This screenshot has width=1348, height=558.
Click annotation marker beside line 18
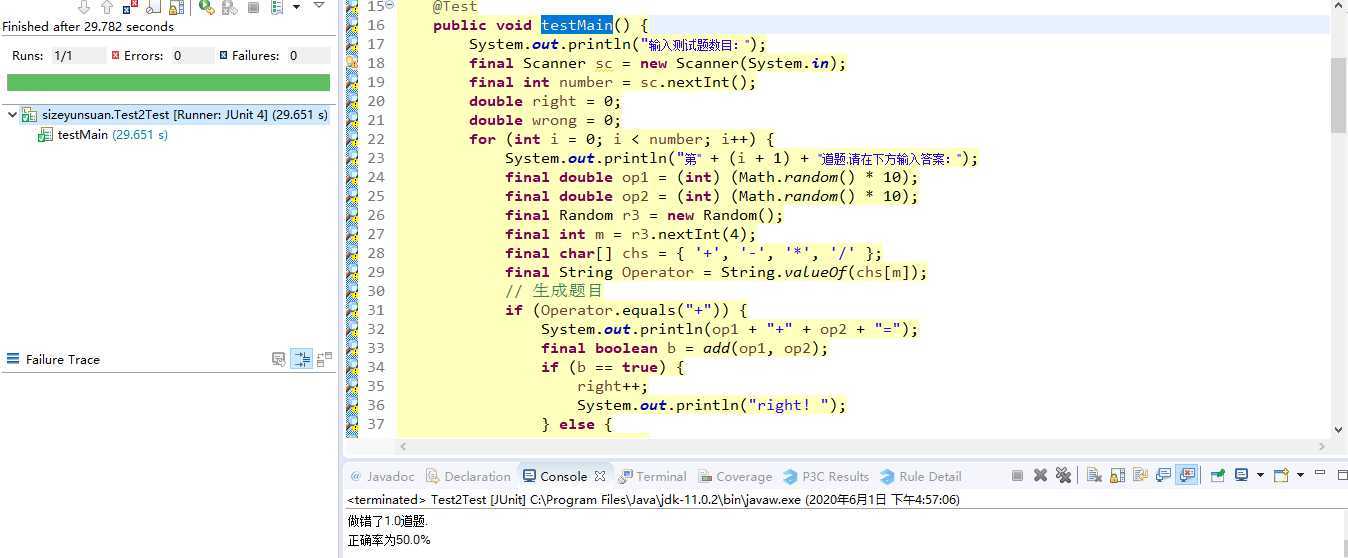[352, 63]
